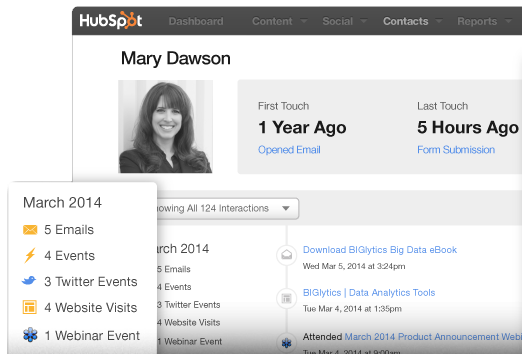Expand the Content dropdown arrow
Screen dimensions: 528x361
[304, 21]
